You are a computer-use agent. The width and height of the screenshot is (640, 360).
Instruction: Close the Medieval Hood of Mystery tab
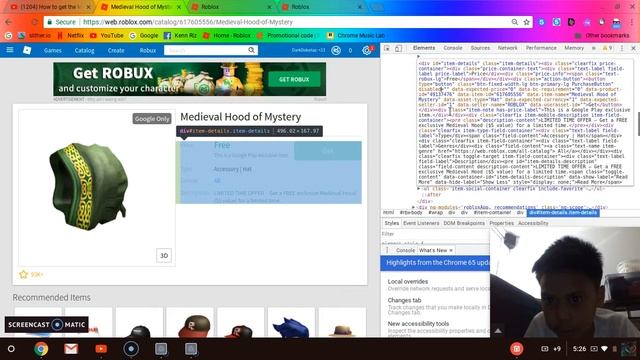point(179,7)
